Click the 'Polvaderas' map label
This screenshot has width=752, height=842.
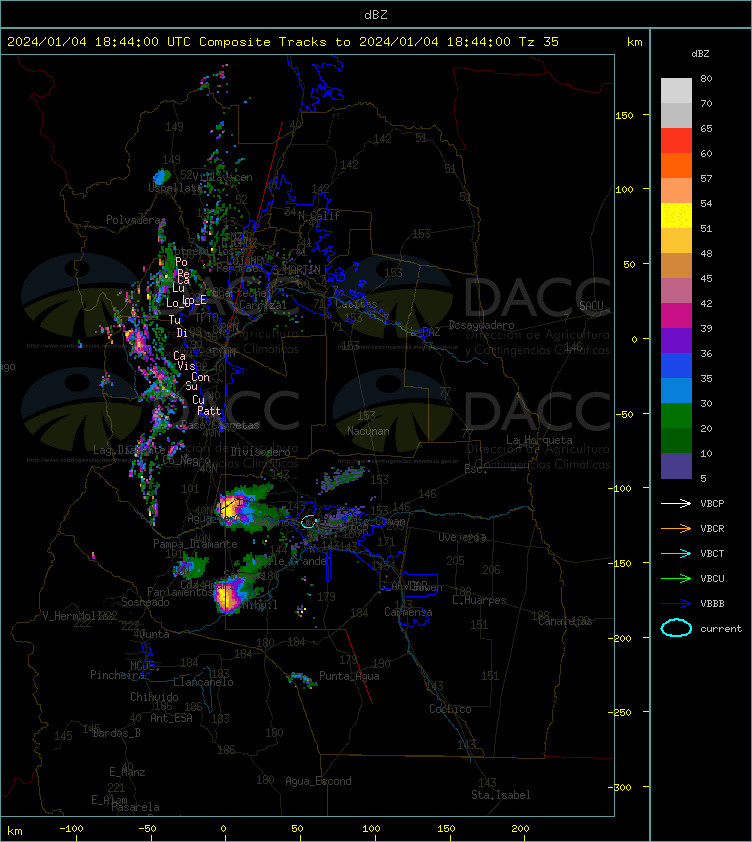135,220
